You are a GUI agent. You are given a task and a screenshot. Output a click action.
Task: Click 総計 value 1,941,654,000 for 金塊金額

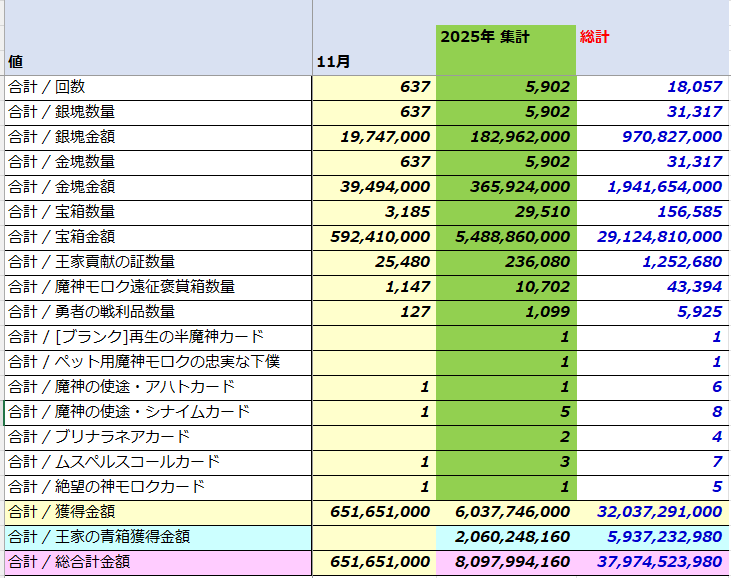(x=664, y=187)
